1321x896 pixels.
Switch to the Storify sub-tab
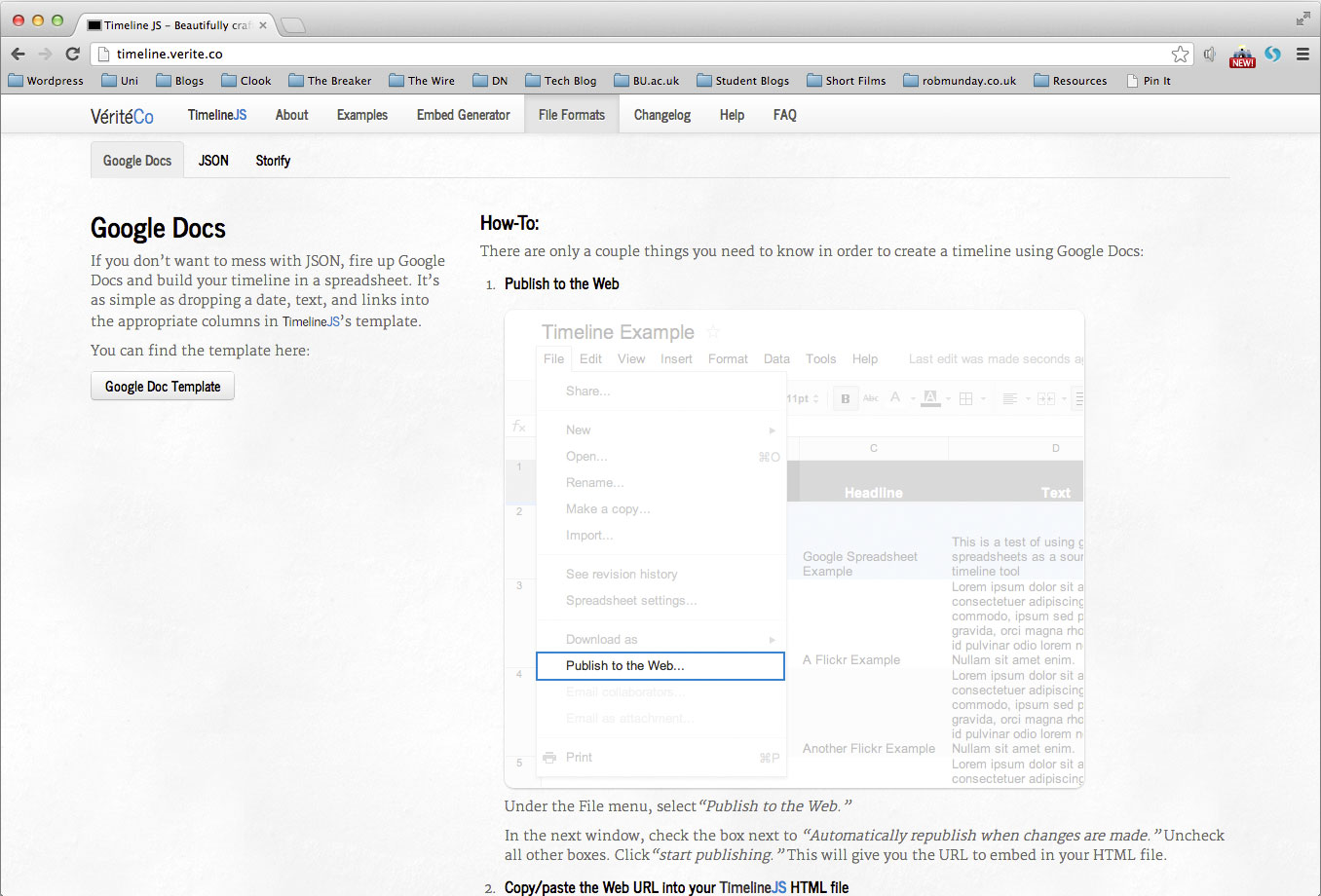point(273,161)
